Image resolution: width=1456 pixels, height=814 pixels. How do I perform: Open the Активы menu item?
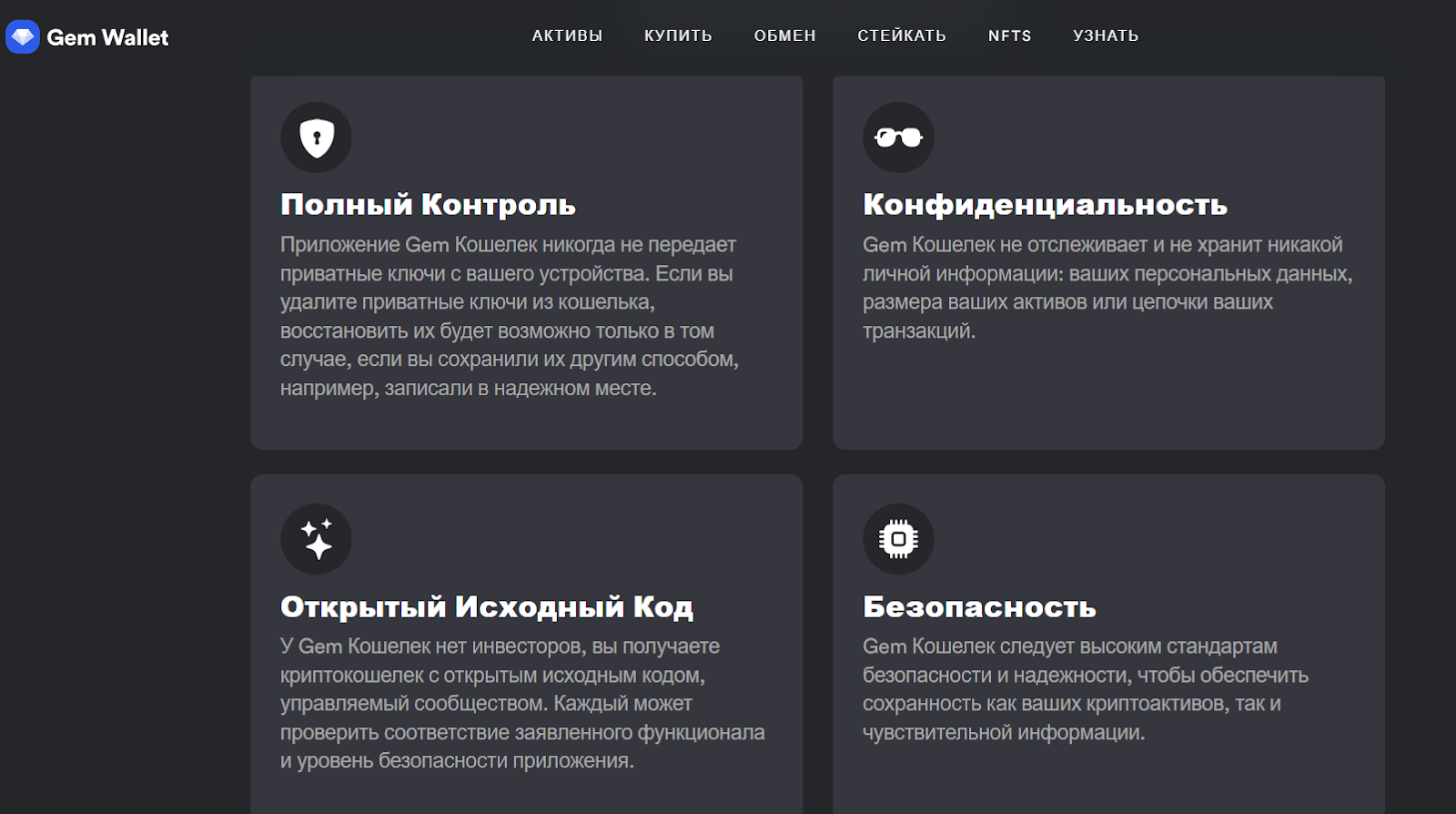click(x=568, y=36)
